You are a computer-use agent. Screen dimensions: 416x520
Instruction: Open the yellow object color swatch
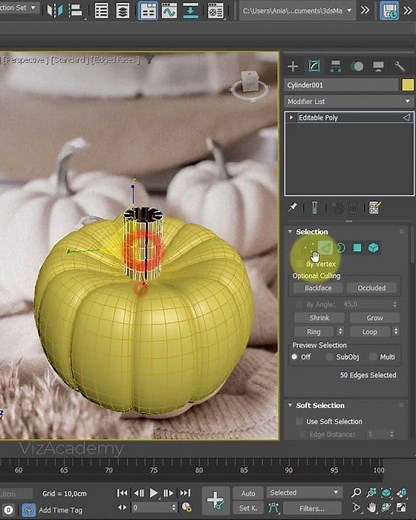coord(408,85)
